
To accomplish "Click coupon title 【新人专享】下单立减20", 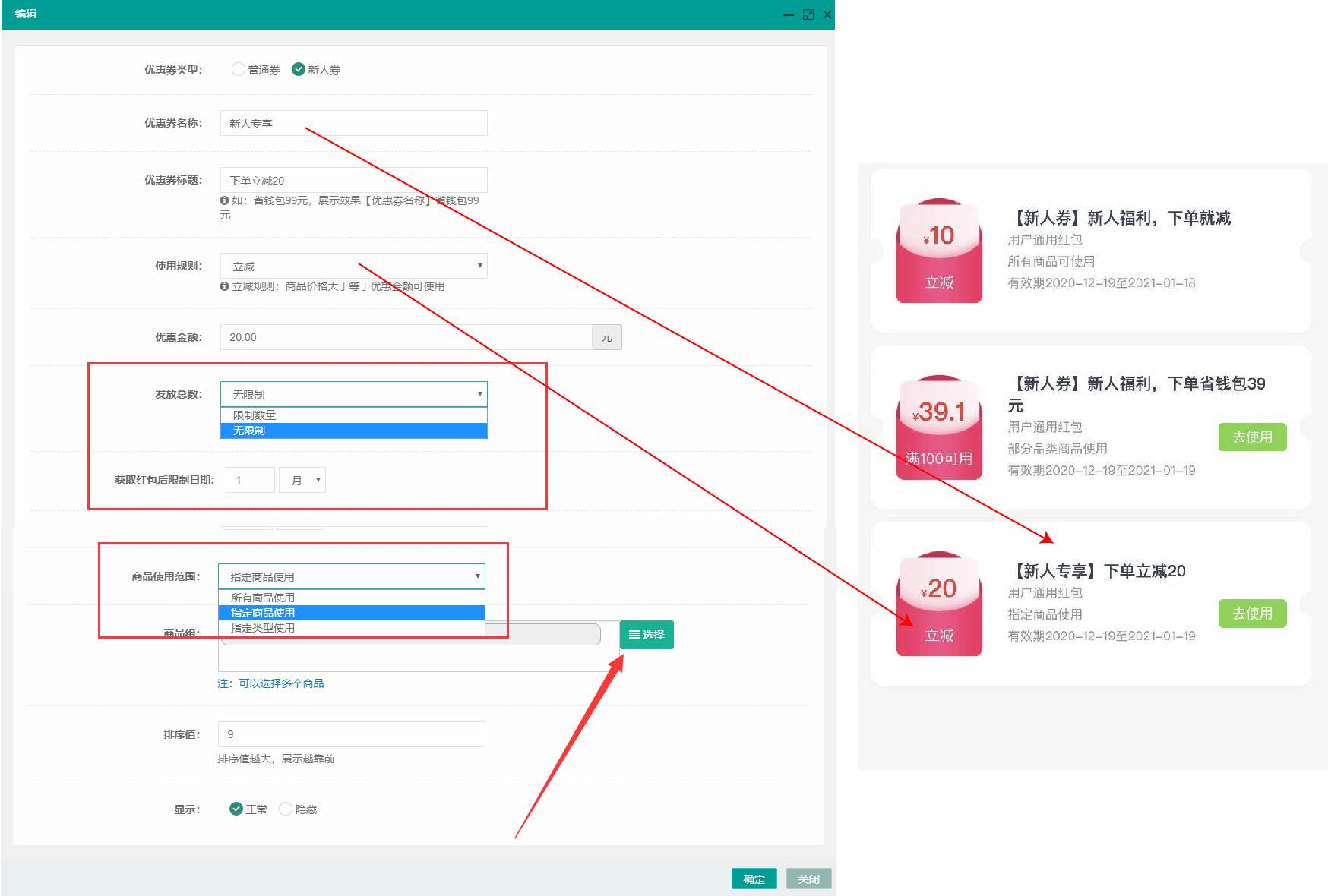I will (1096, 571).
